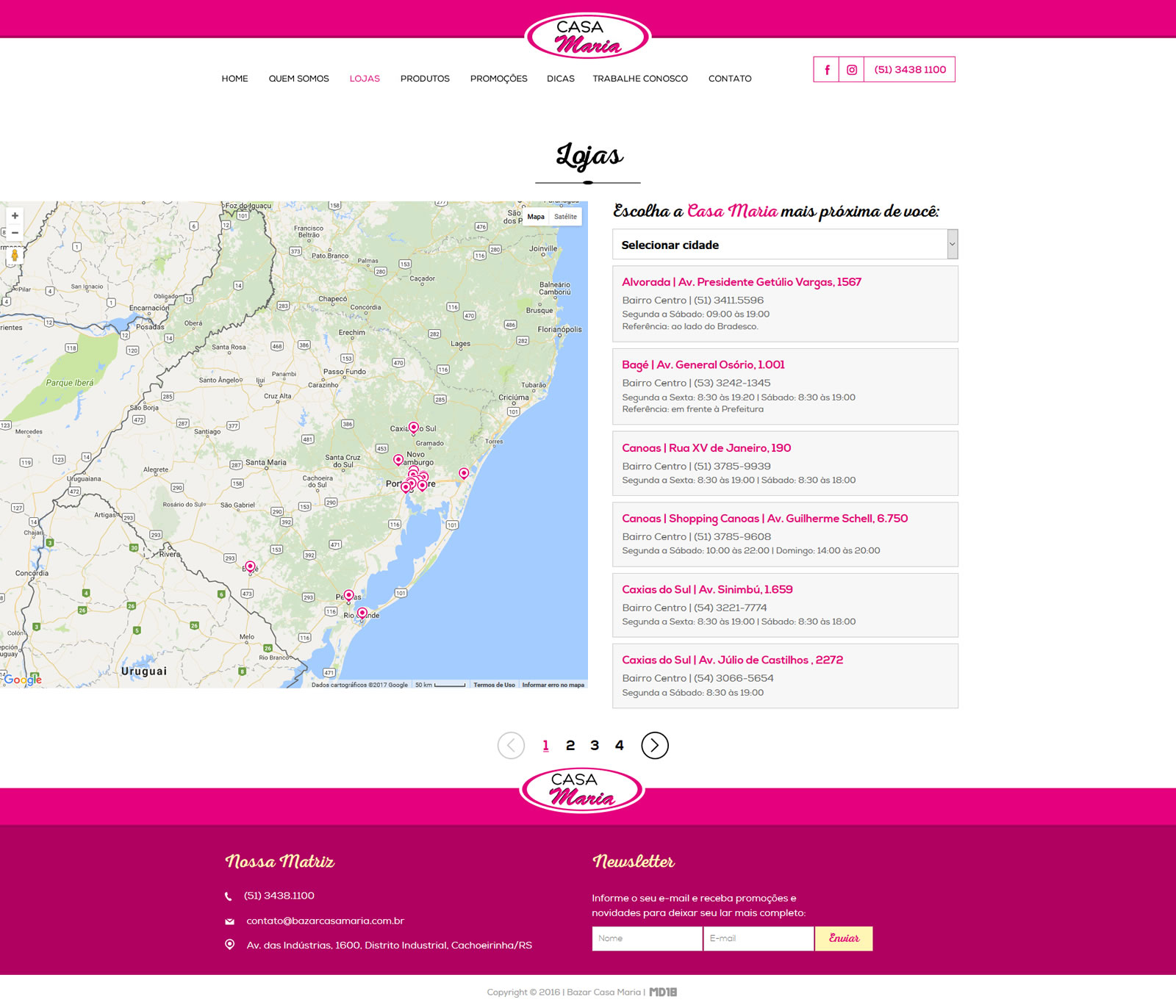The width and height of the screenshot is (1176, 1008).
Task: Select the Canoas Shopping Canoas store title
Action: [765, 519]
